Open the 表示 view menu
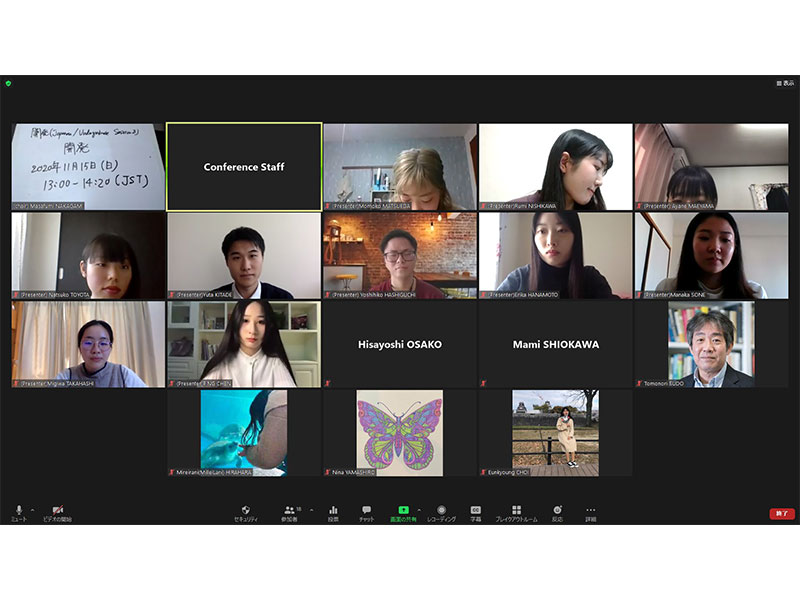The height and width of the screenshot is (600, 800). 786,83
